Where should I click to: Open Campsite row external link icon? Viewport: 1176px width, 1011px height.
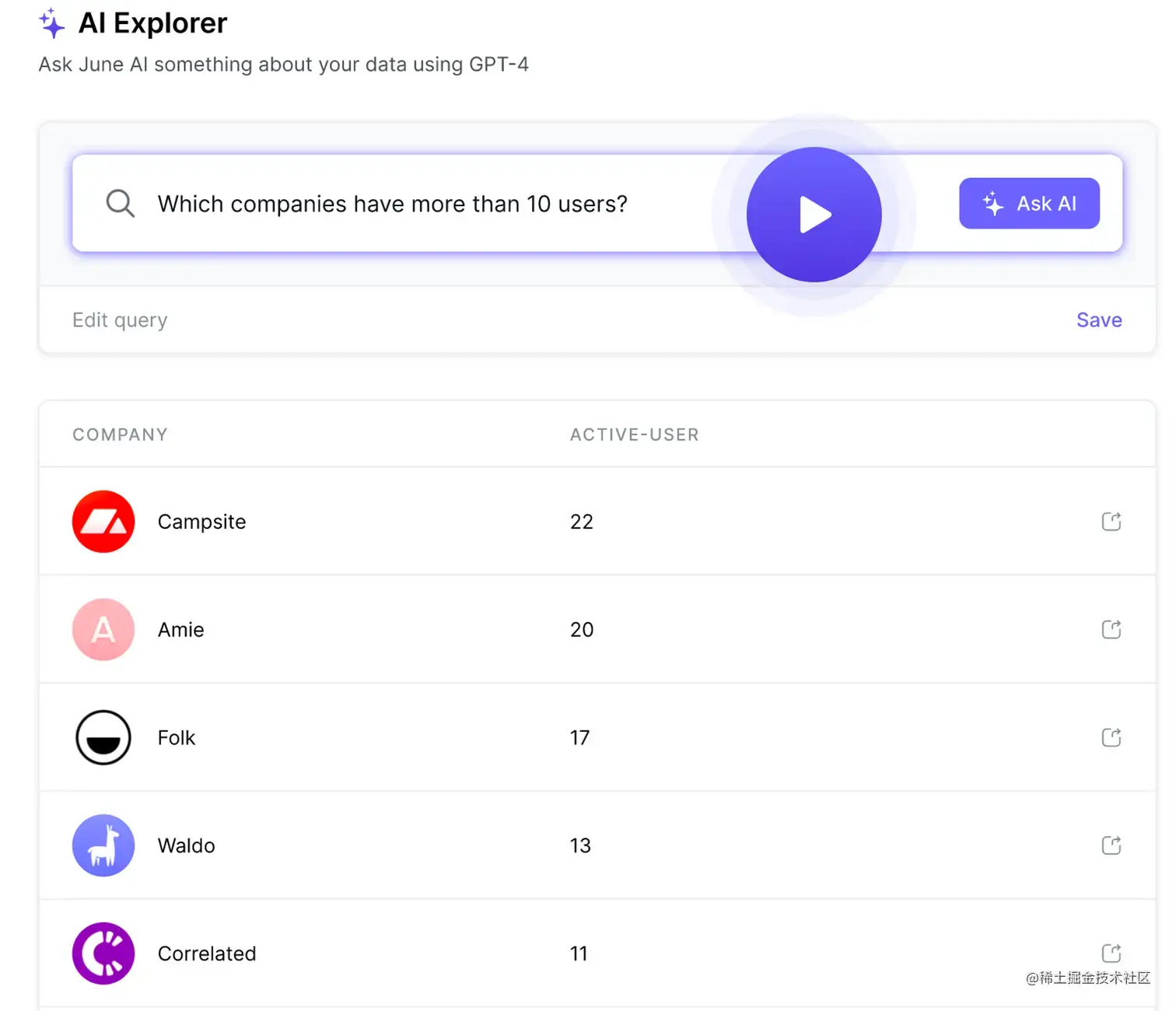pos(1111,521)
